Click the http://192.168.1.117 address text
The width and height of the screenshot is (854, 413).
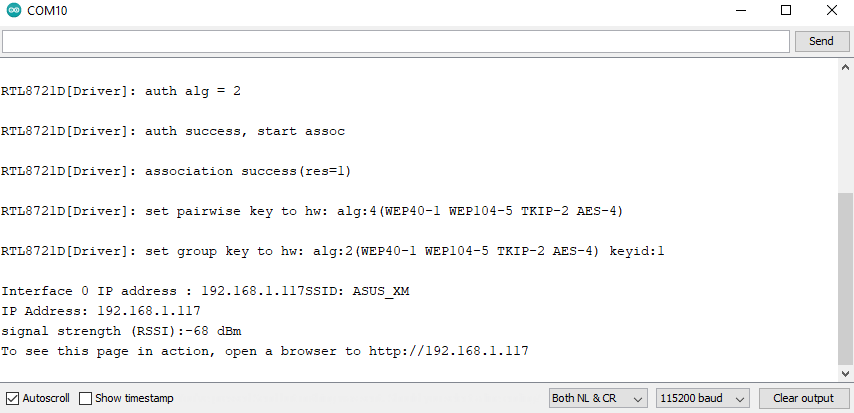449,351
